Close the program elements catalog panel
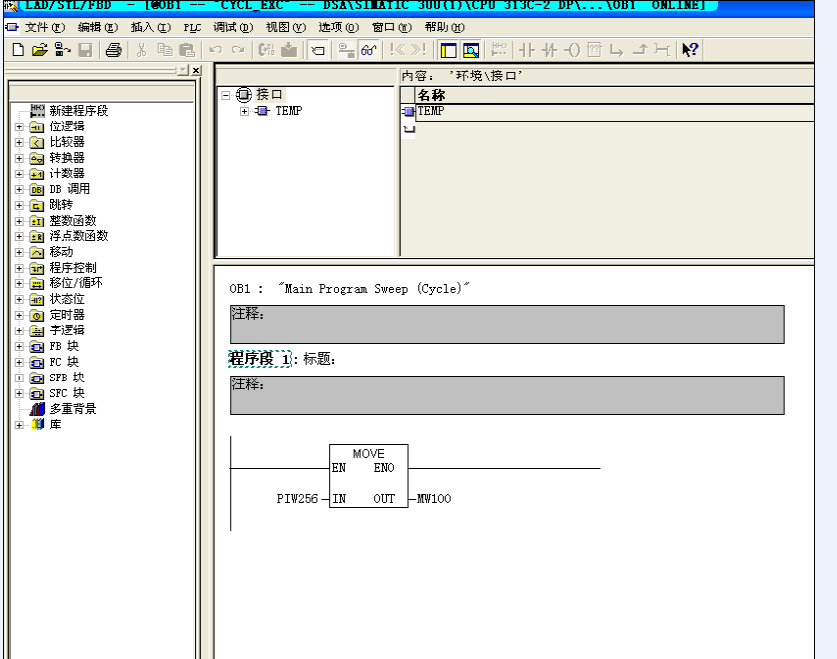Viewport: 837px width, 659px height. [x=196, y=70]
